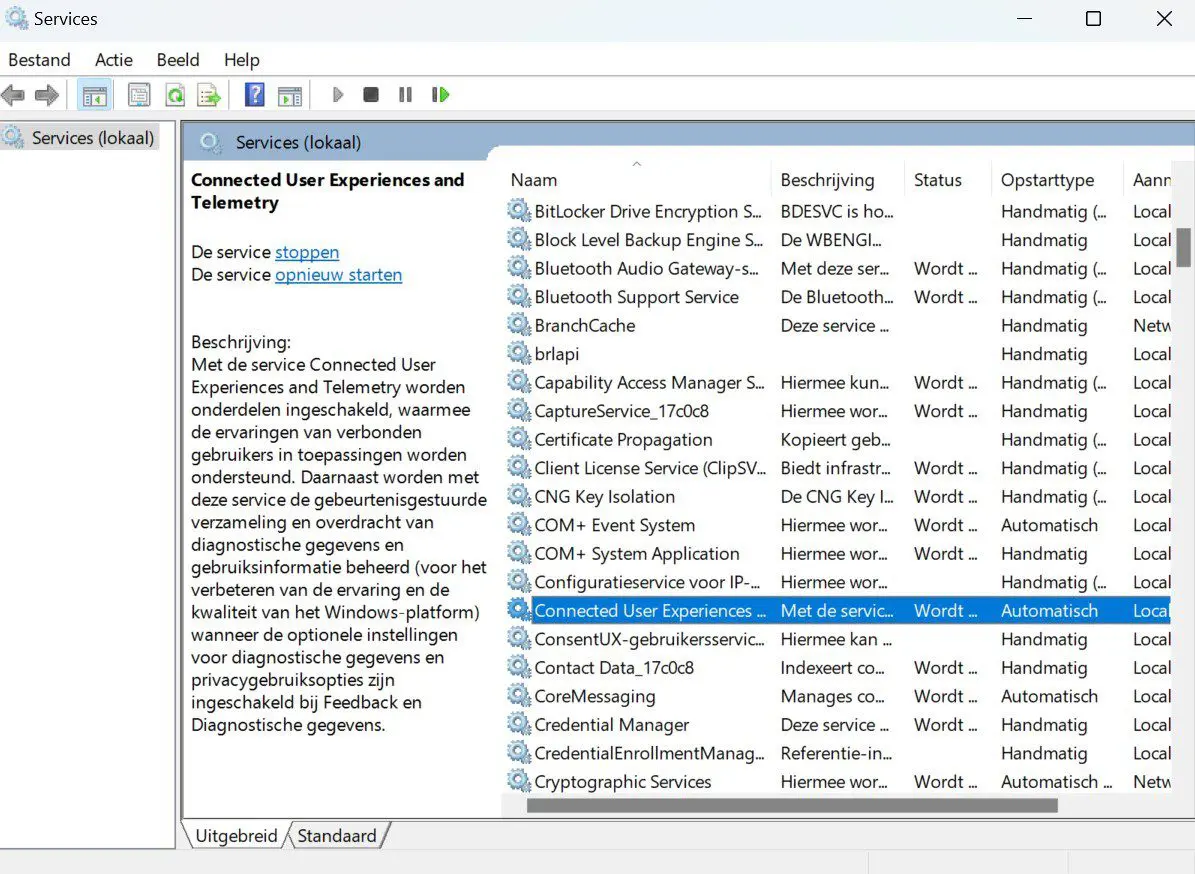Click gear icon beside brlapi
The height and width of the screenshot is (874, 1195).
pyautogui.click(x=519, y=354)
